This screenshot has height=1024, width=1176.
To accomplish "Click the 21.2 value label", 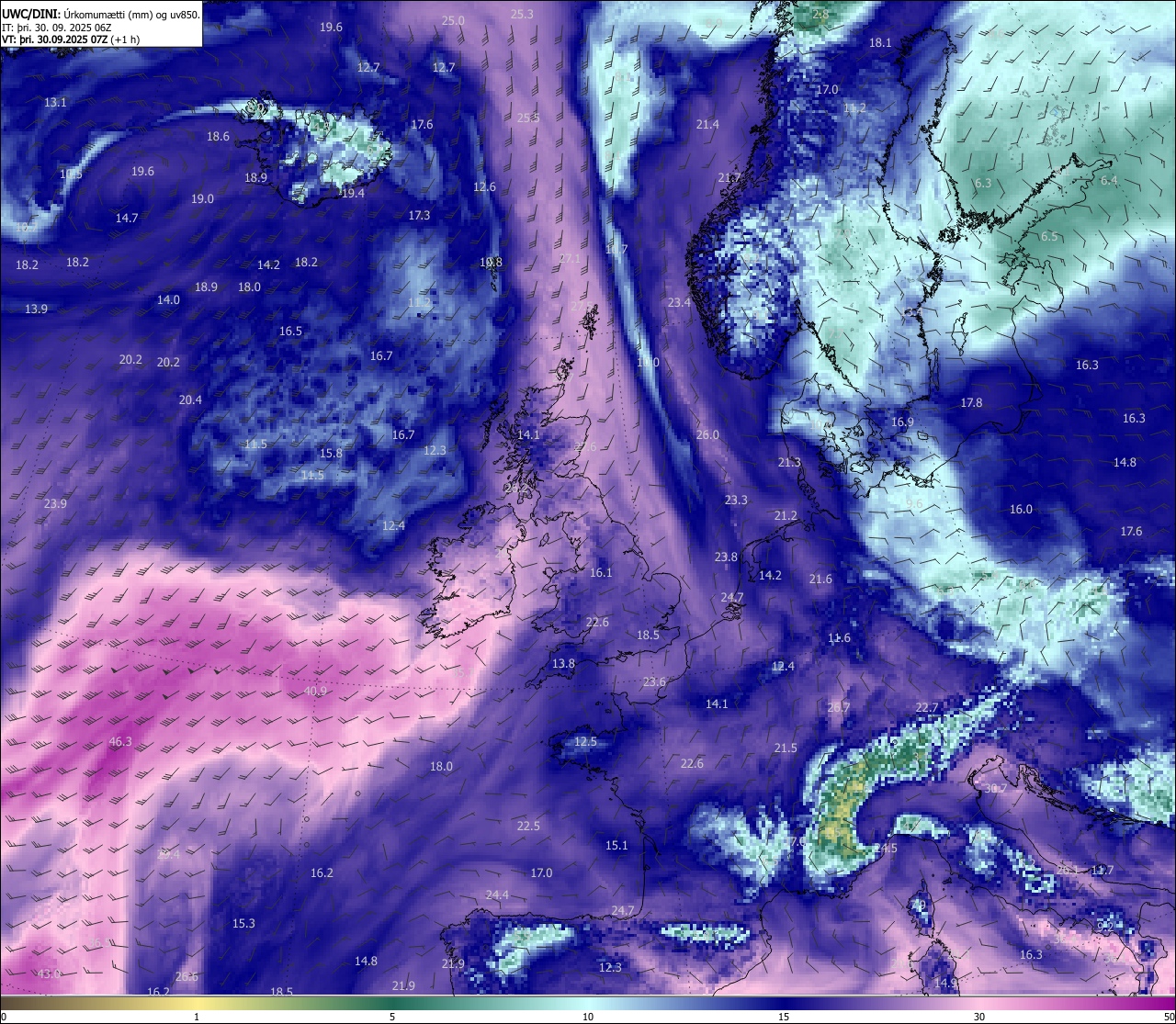I will pos(786,516).
